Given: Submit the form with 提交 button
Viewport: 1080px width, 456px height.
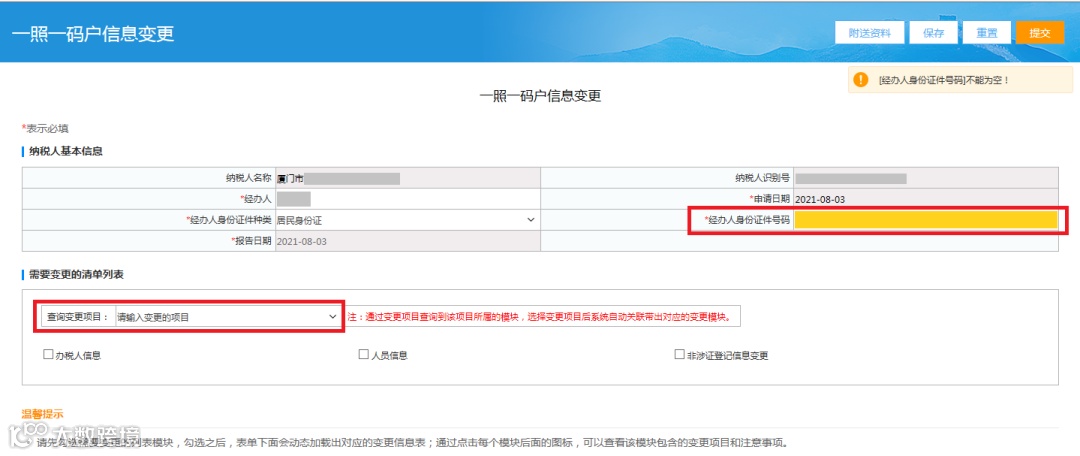Looking at the screenshot, I should pos(1039,32).
